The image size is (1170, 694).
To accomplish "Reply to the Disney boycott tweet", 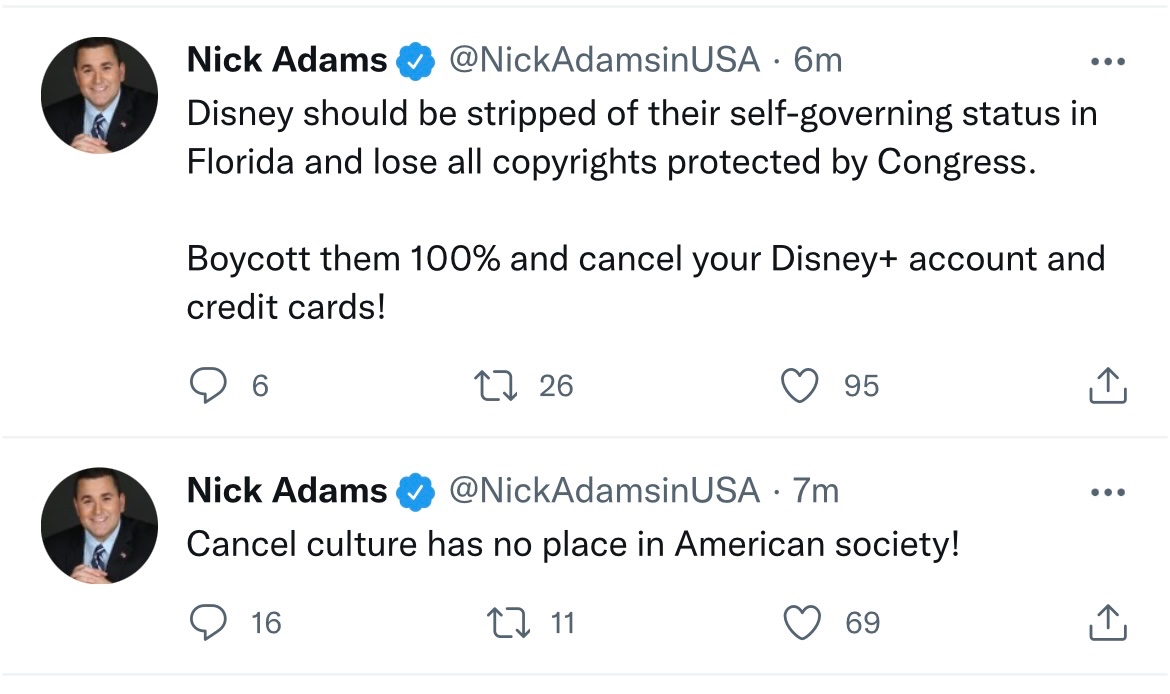I will click(207, 385).
